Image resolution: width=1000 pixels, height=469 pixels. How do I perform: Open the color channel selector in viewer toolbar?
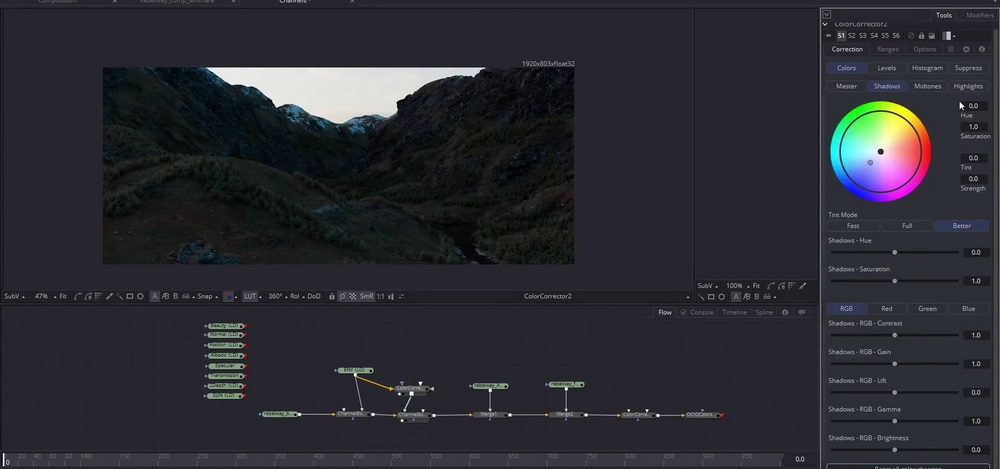coord(228,296)
